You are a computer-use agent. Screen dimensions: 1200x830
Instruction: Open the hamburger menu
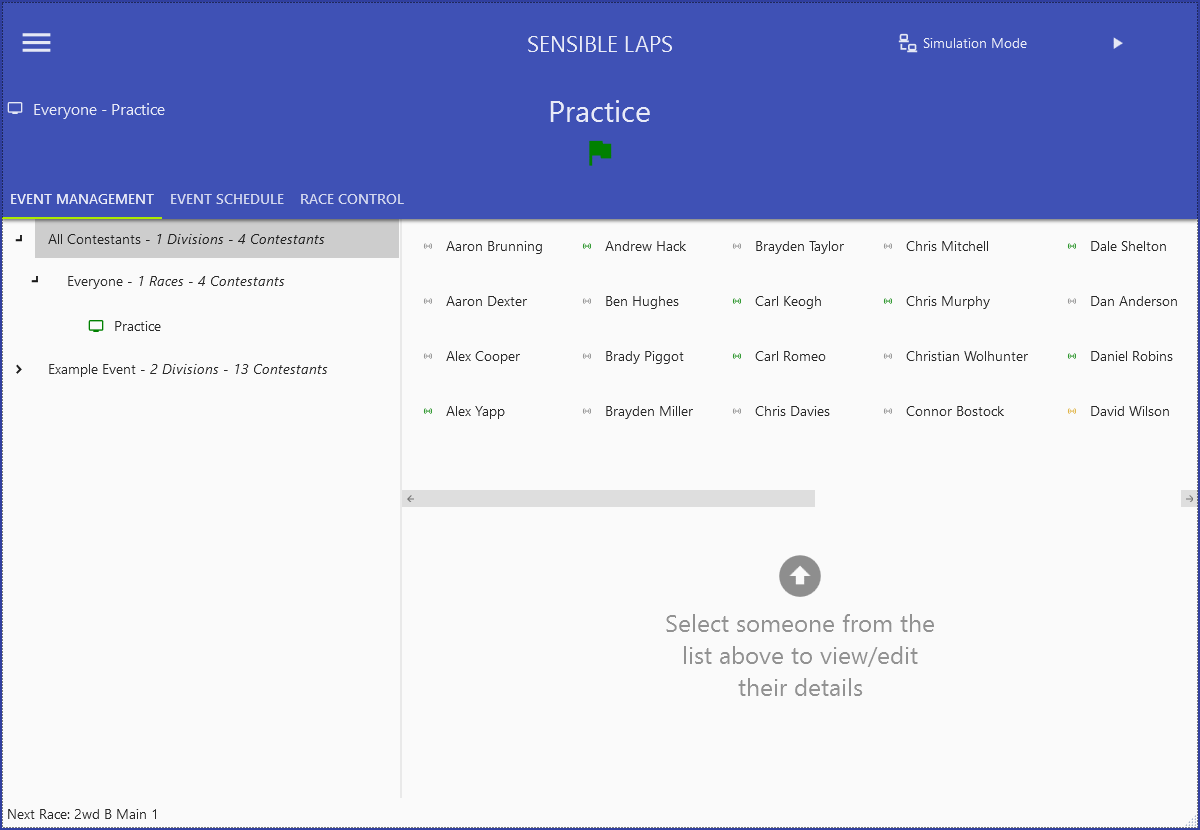(x=37, y=42)
